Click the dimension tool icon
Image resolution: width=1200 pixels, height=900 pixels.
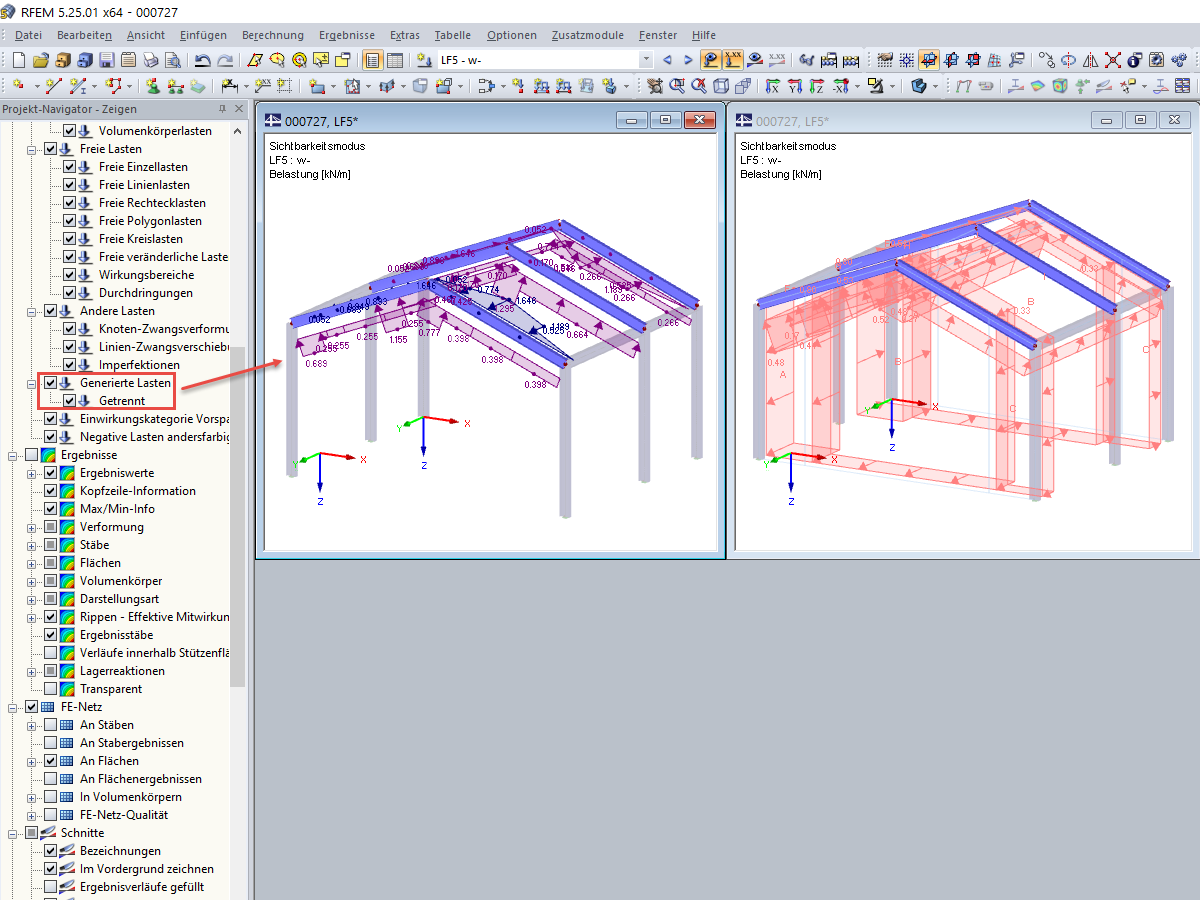coord(228,86)
